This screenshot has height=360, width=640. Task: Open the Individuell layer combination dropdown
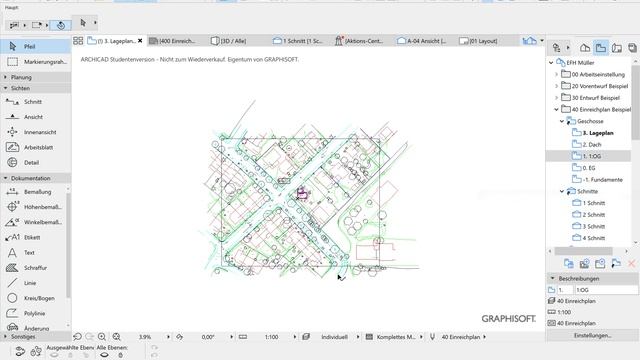pos(358,337)
